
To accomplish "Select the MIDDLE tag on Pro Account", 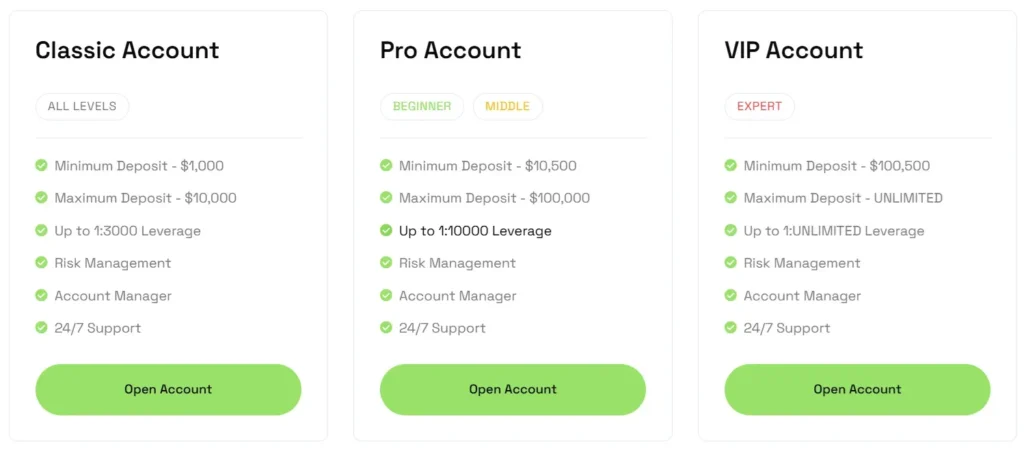I will click(508, 106).
